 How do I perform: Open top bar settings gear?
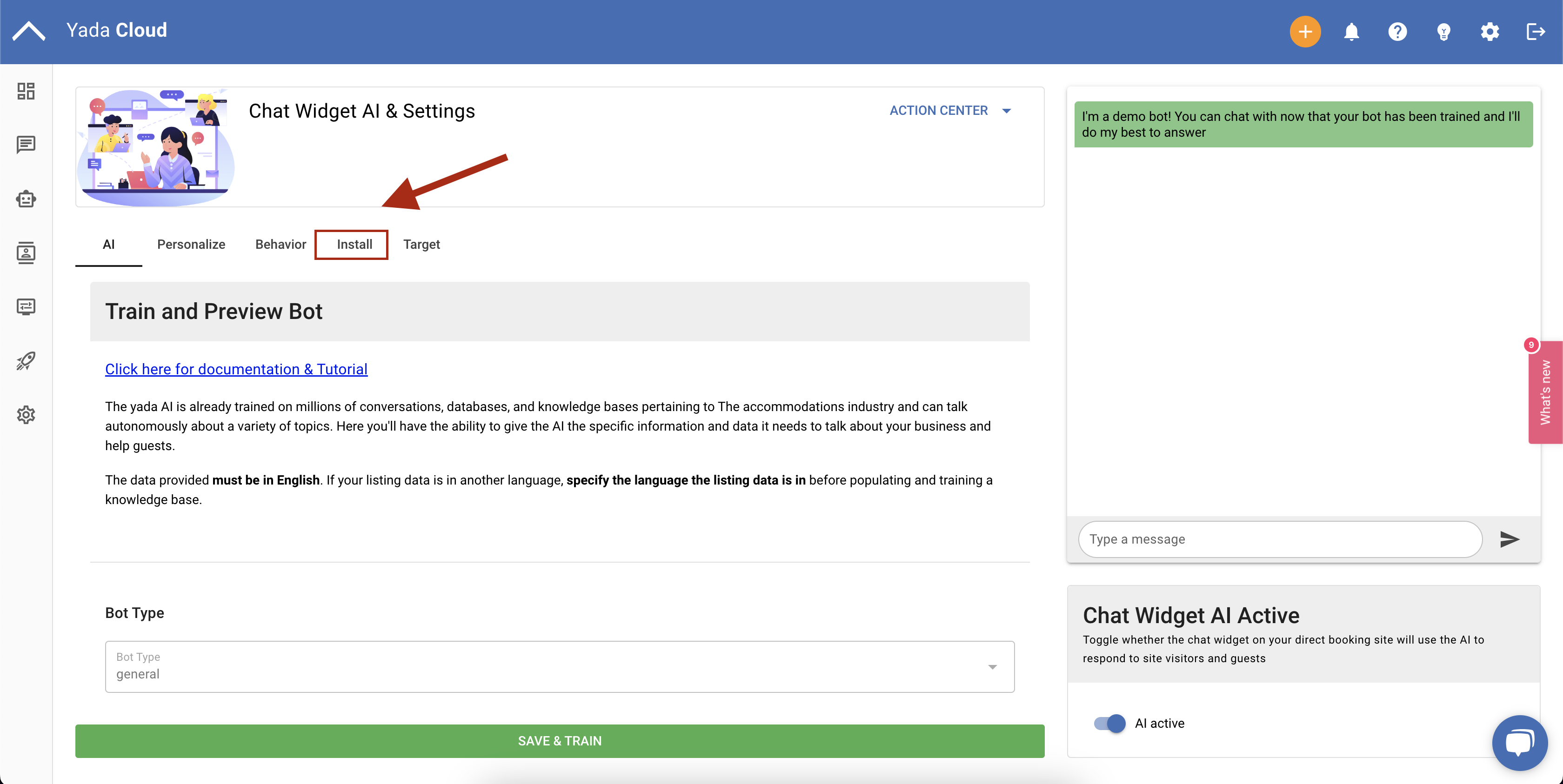1489,32
